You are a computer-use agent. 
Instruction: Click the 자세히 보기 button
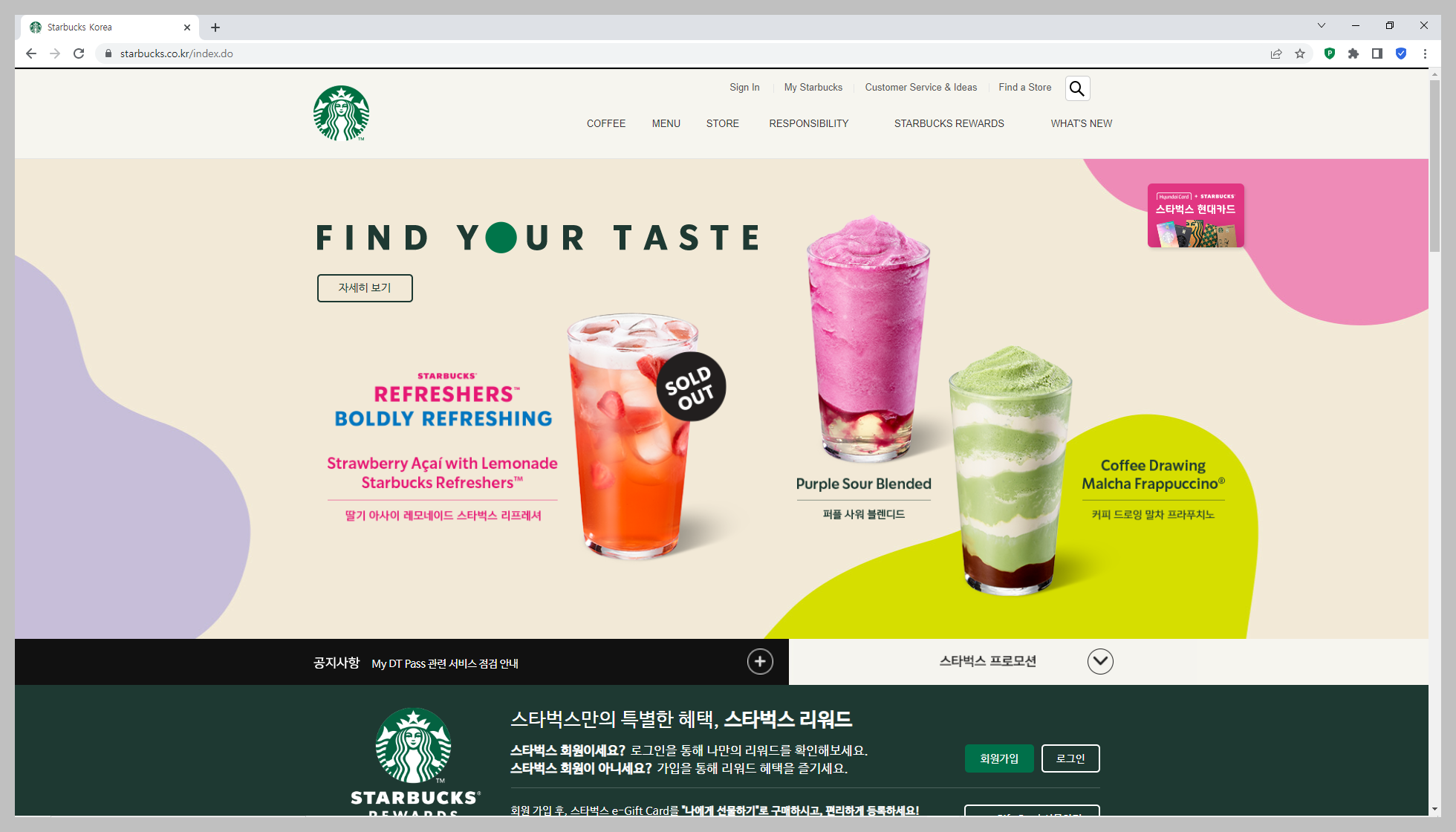click(365, 287)
